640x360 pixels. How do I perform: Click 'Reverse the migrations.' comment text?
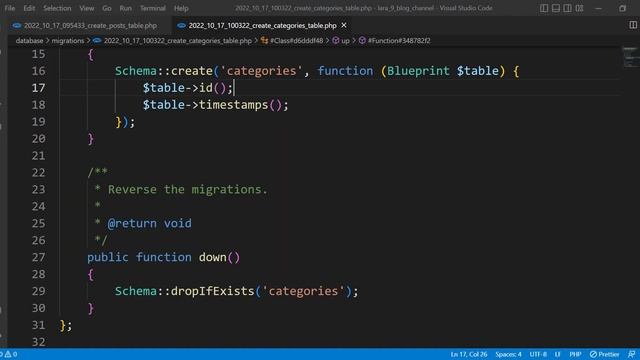point(188,189)
